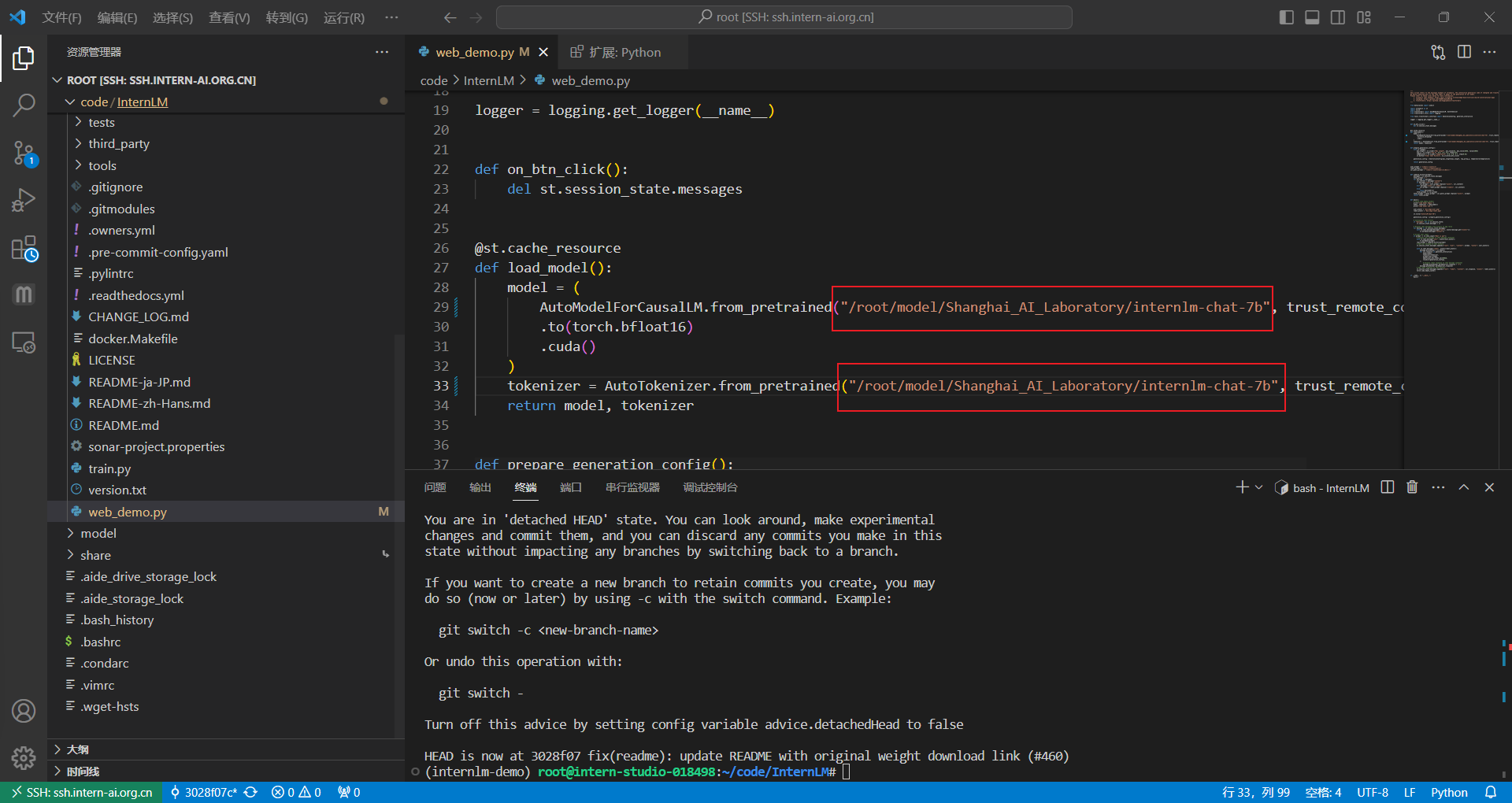Open terminal panel more actions ellipsis

[1438, 487]
